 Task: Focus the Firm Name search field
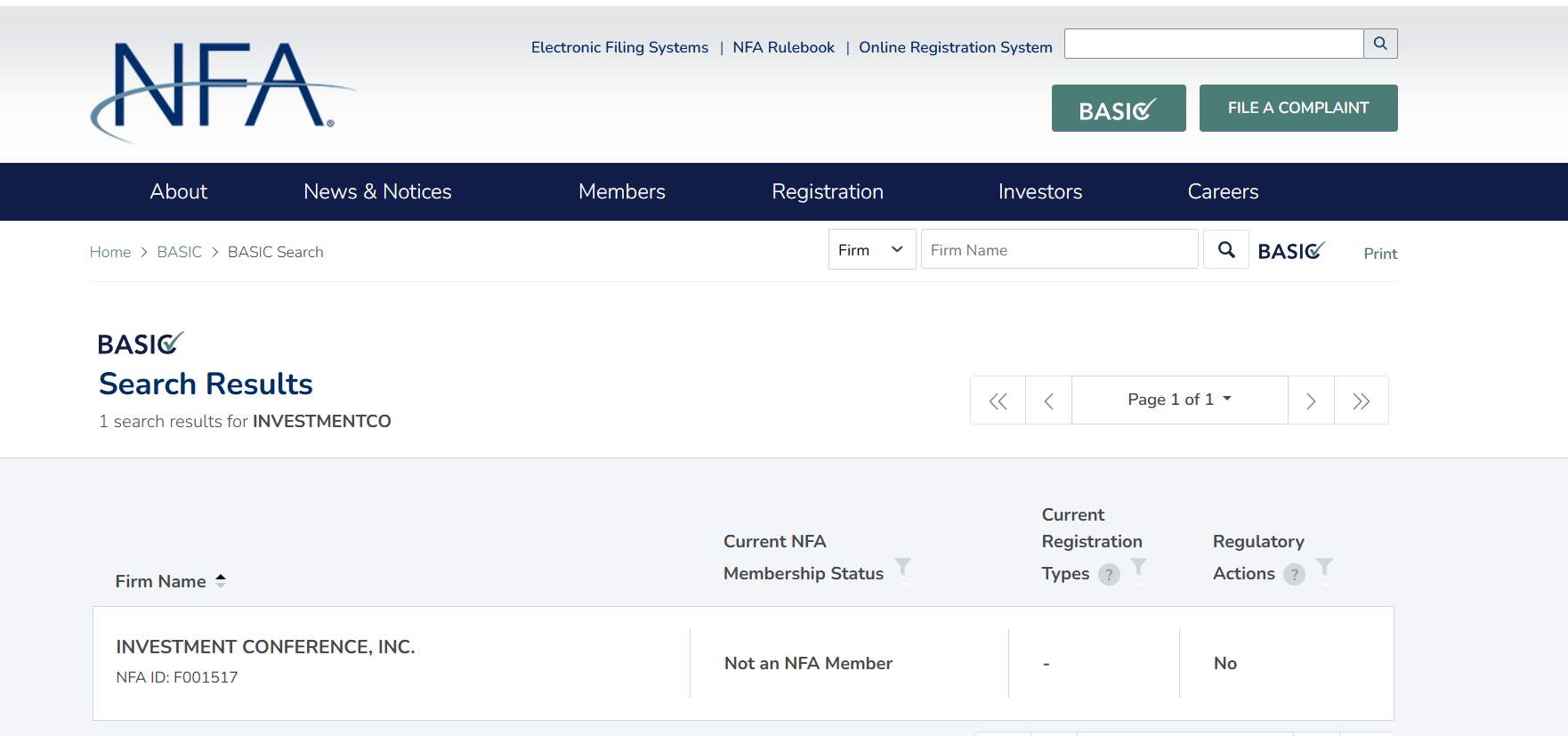point(1059,250)
